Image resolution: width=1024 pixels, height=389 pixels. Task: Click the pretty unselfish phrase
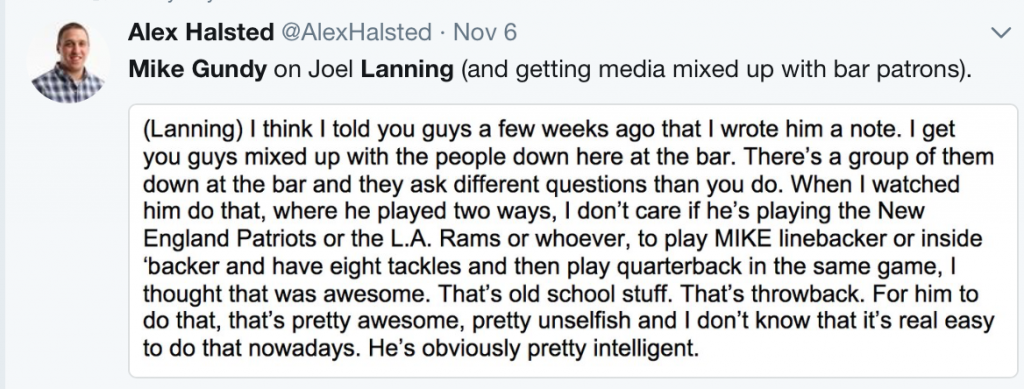point(655,321)
